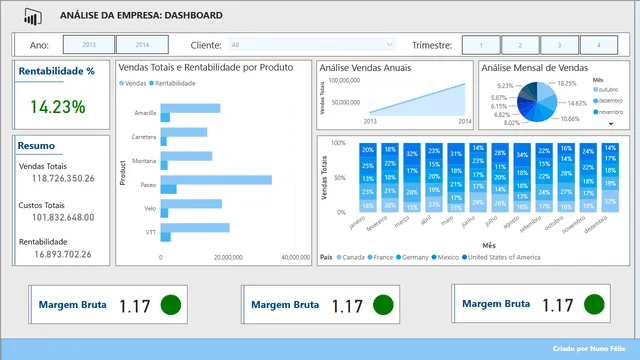Select Trimestre 4 slicer button
The height and width of the screenshot is (360, 640).
(599, 45)
